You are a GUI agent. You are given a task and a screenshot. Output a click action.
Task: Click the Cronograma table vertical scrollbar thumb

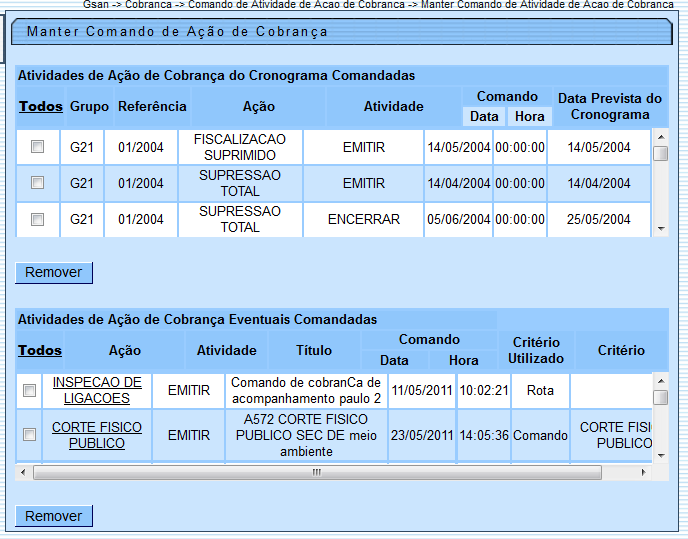[x=660, y=154]
